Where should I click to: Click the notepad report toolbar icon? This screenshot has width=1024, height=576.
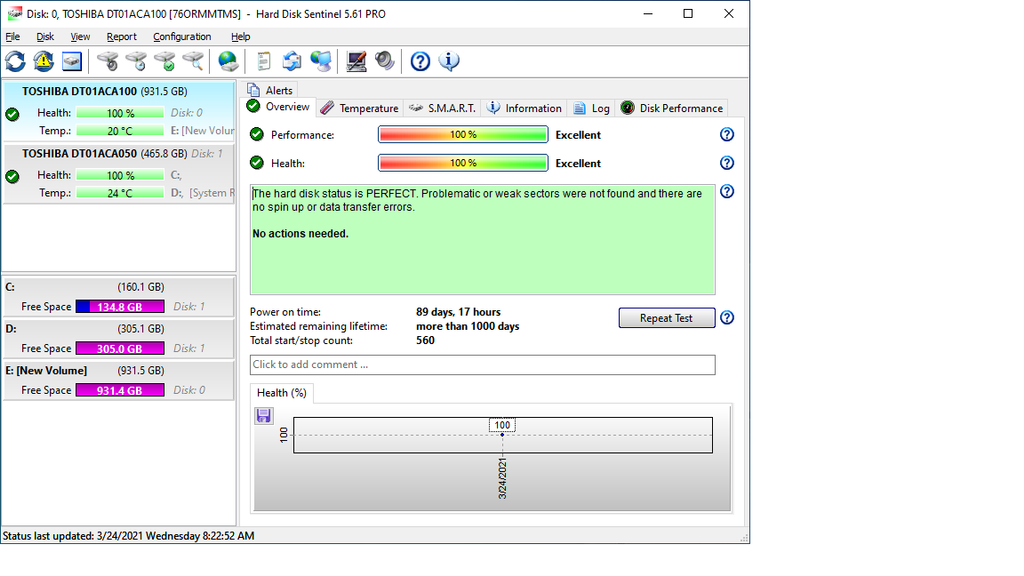click(x=263, y=61)
